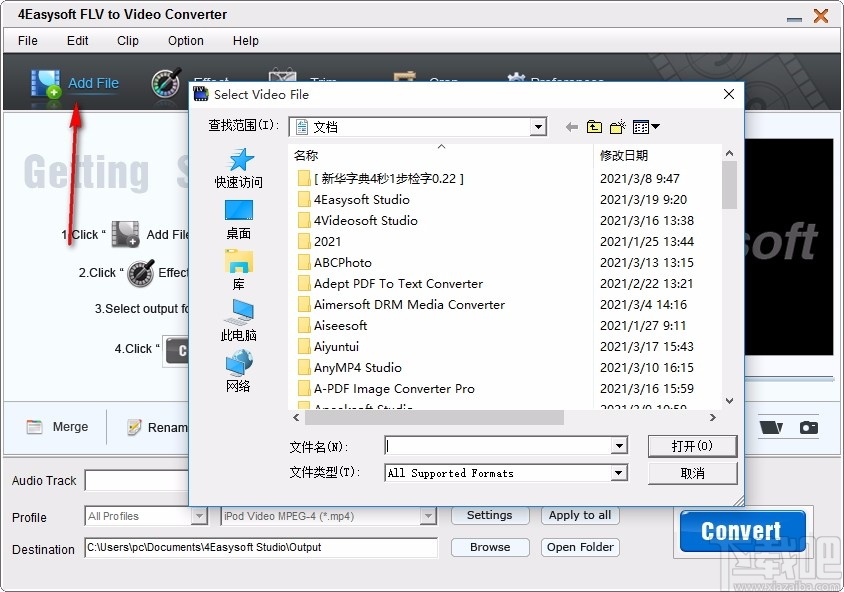Click the Add File toolbar icon

(x=46, y=82)
